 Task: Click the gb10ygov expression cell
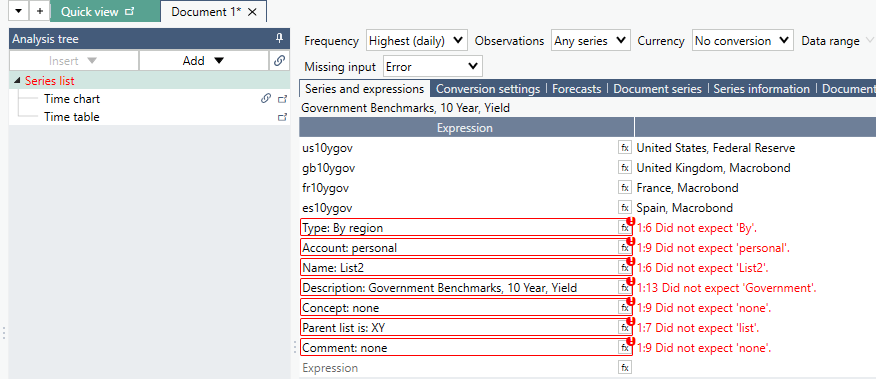tap(458, 168)
